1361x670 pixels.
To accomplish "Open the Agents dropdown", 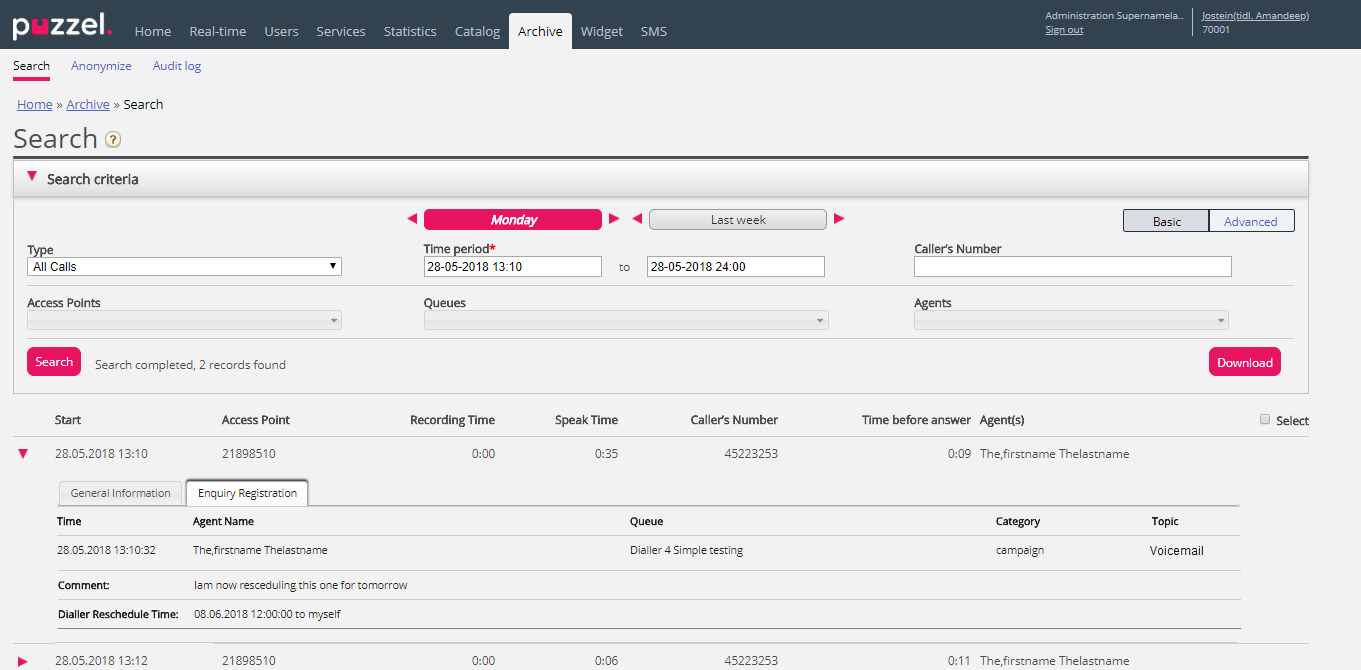I will [x=1070, y=321].
